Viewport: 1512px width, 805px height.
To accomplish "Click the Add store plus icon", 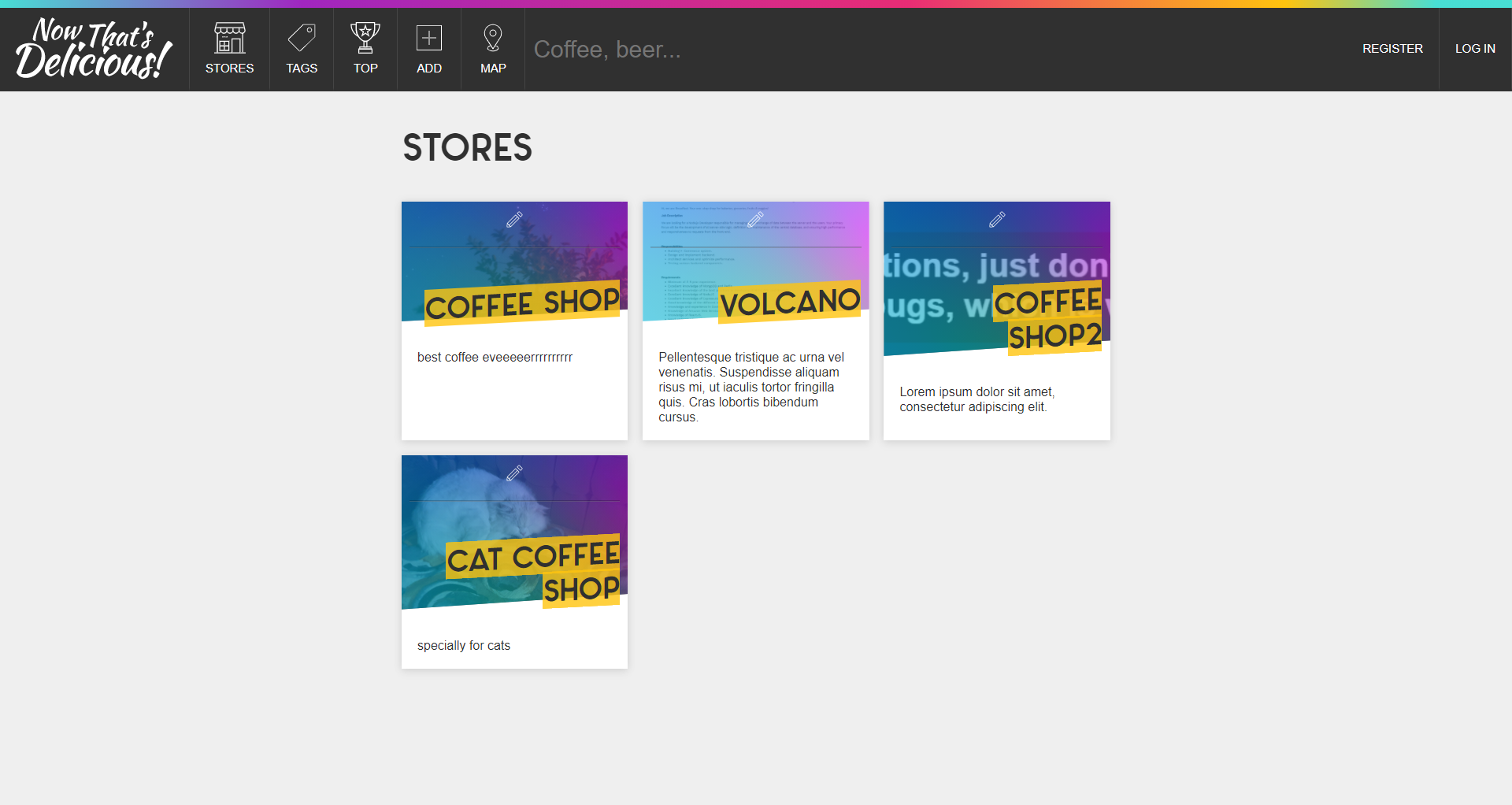I will (429, 39).
